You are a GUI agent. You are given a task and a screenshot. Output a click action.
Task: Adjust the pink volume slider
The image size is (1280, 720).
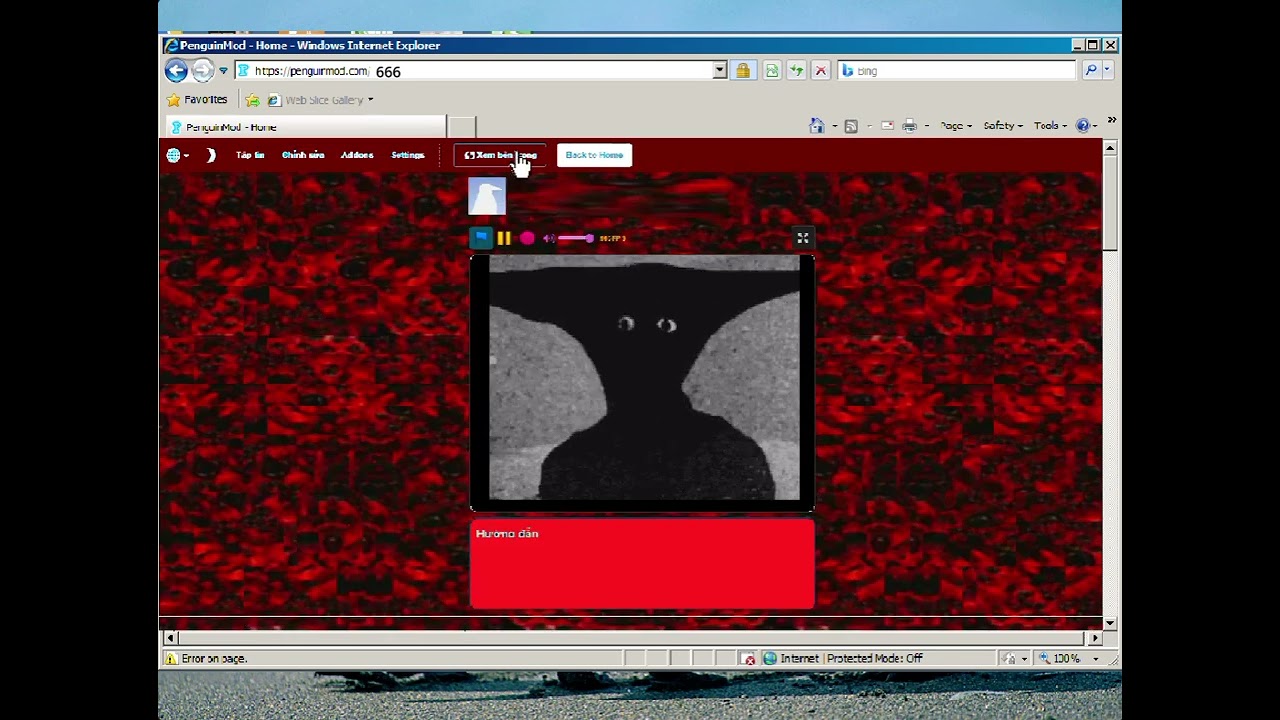click(x=576, y=238)
